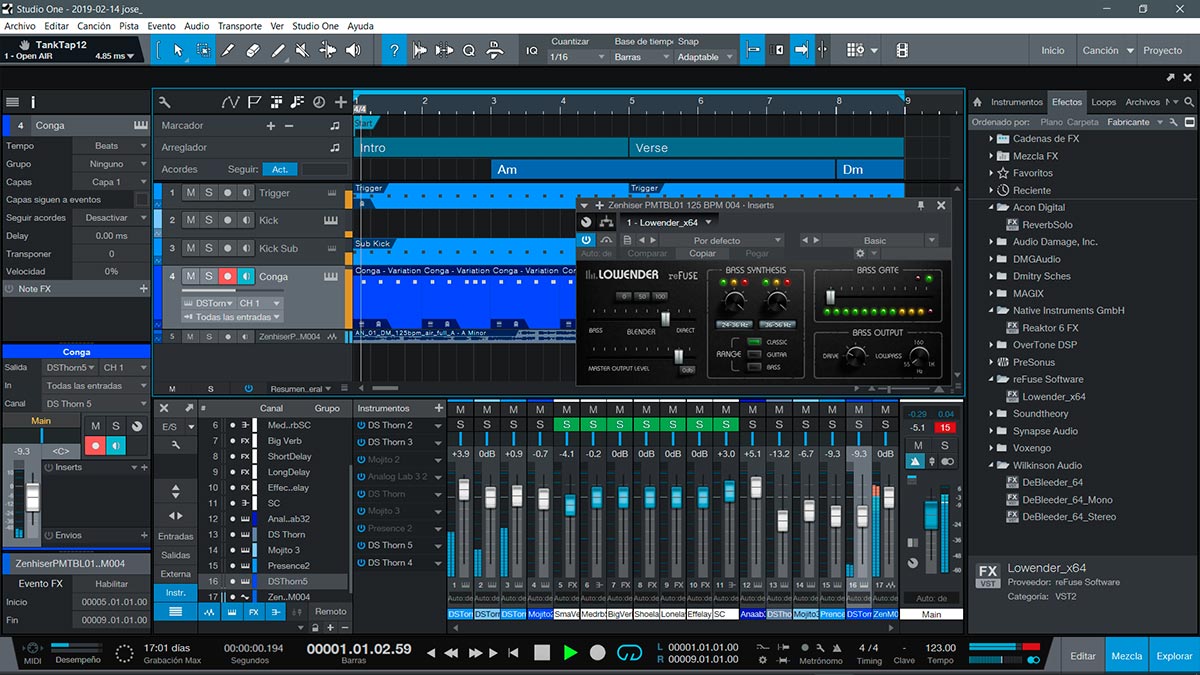The width and height of the screenshot is (1200, 675).
Task: Open the Proyecto page
Action: [1163, 50]
